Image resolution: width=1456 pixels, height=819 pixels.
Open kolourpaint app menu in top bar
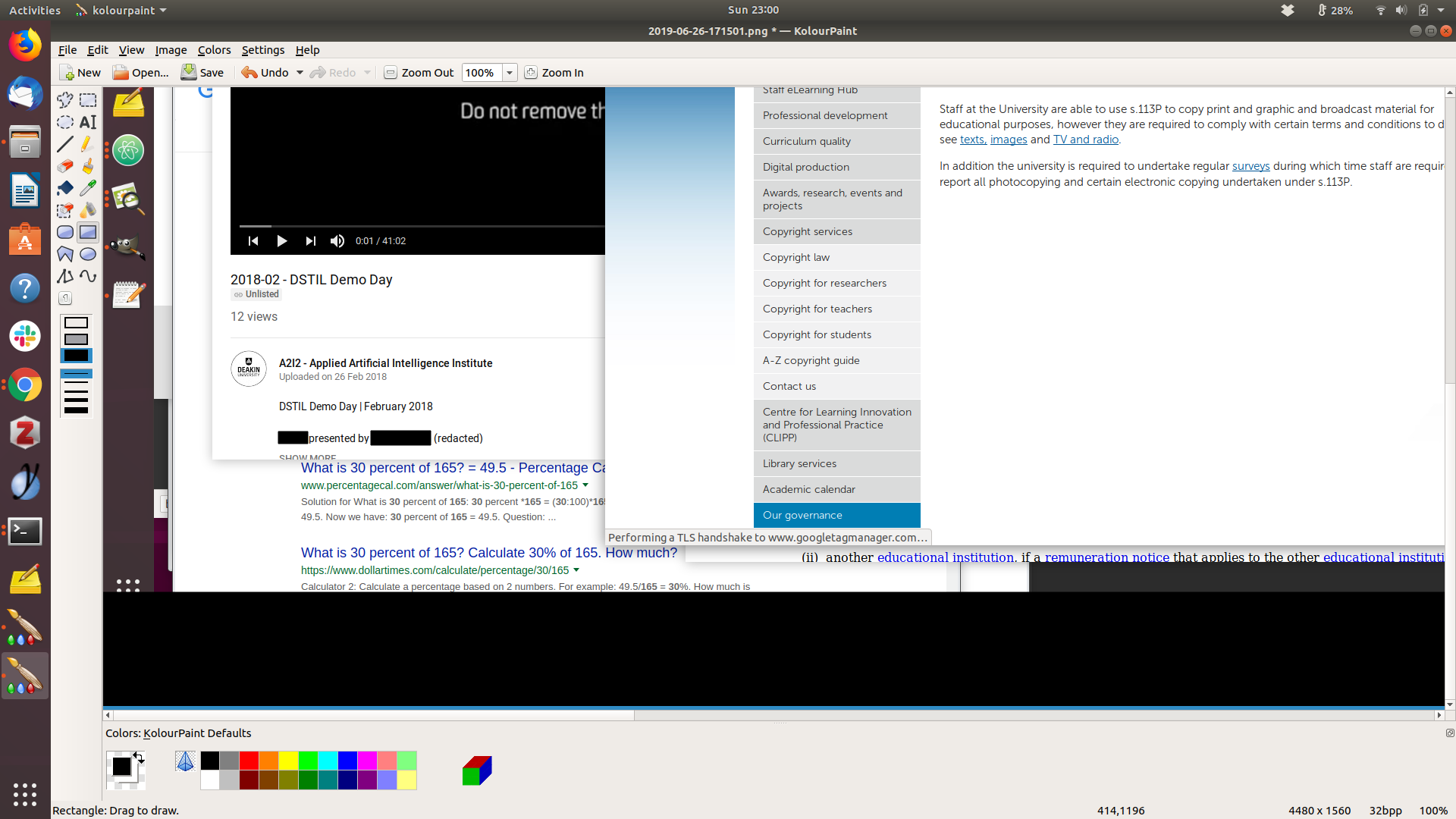click(121, 11)
